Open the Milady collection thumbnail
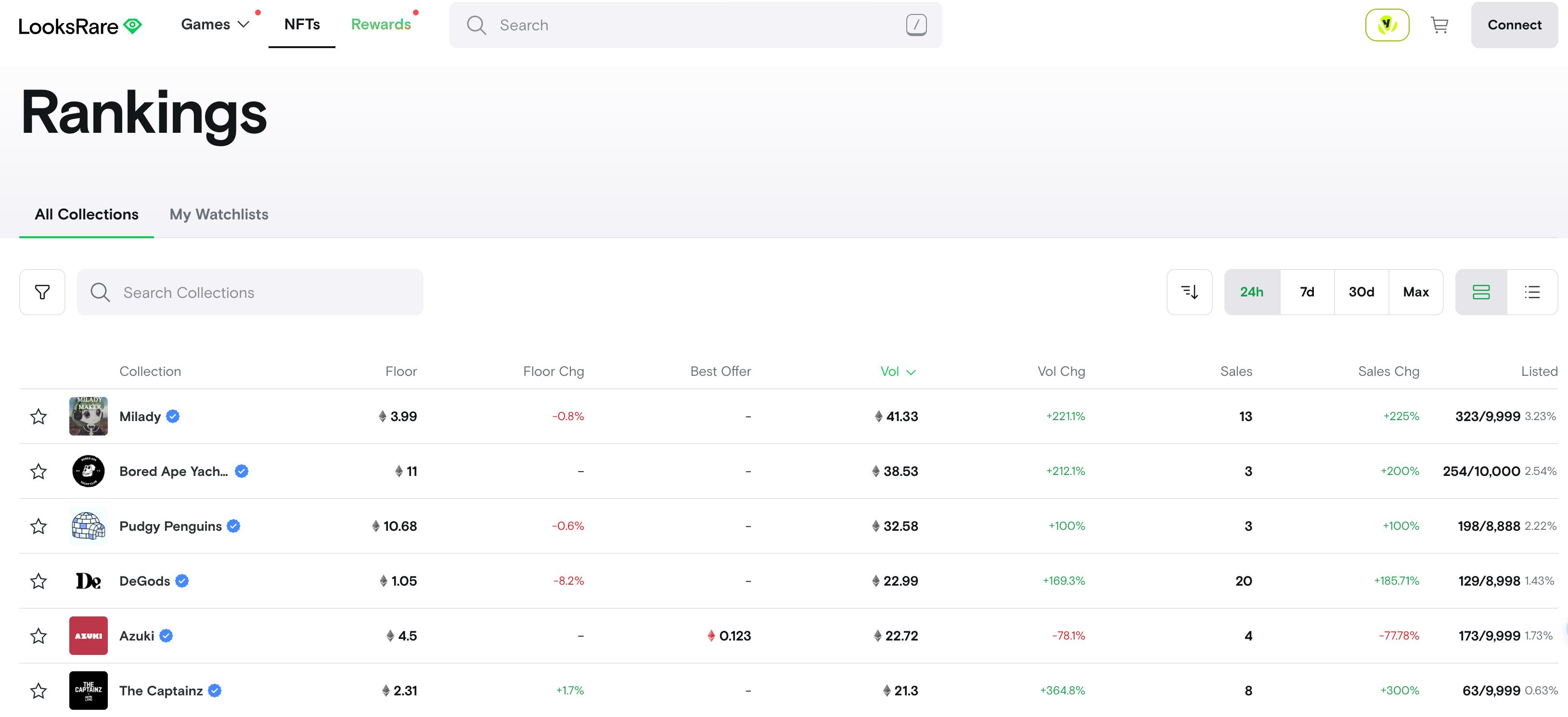Image resolution: width=1568 pixels, height=717 pixels. [x=88, y=416]
